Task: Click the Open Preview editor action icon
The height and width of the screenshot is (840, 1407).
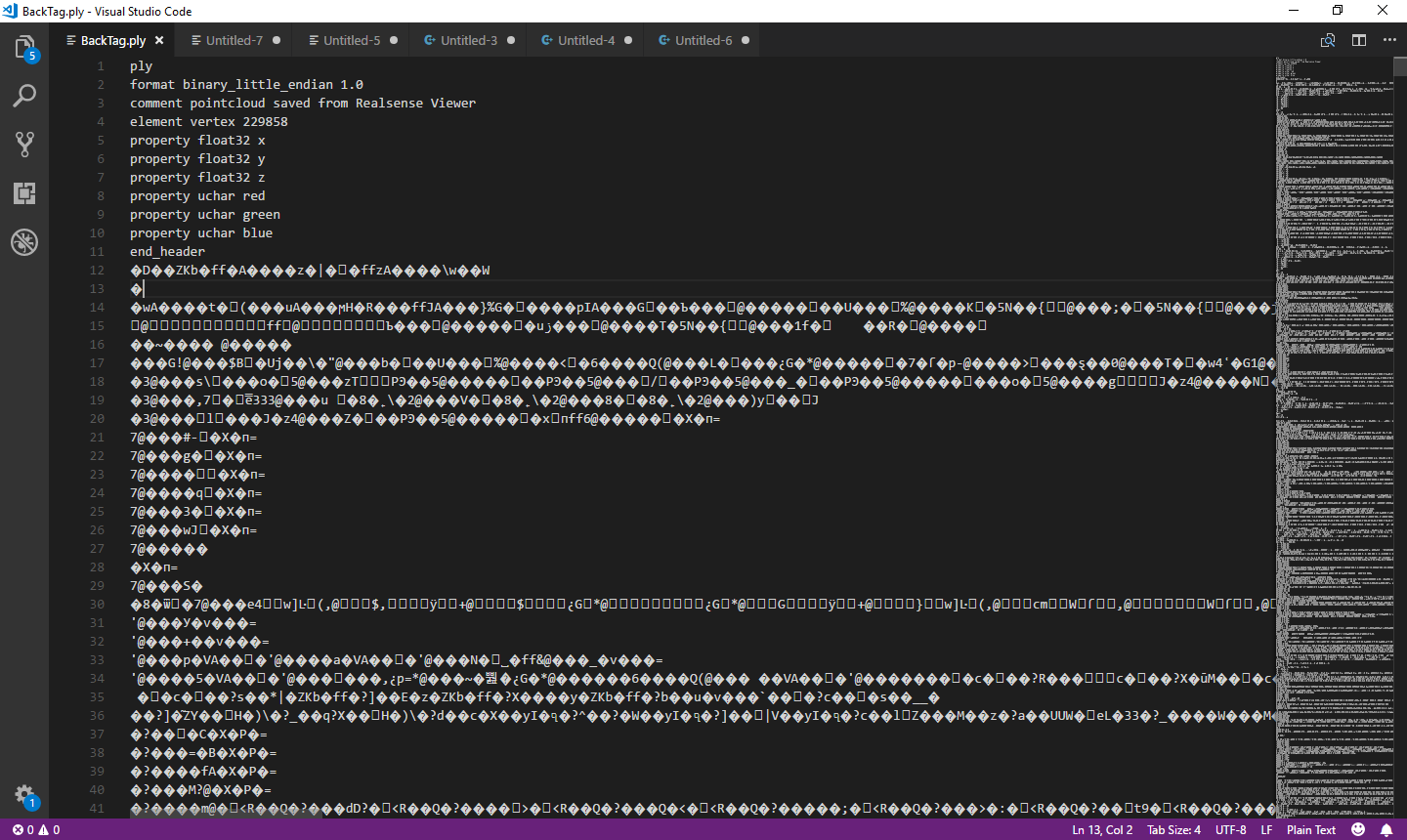Action: [x=1328, y=40]
